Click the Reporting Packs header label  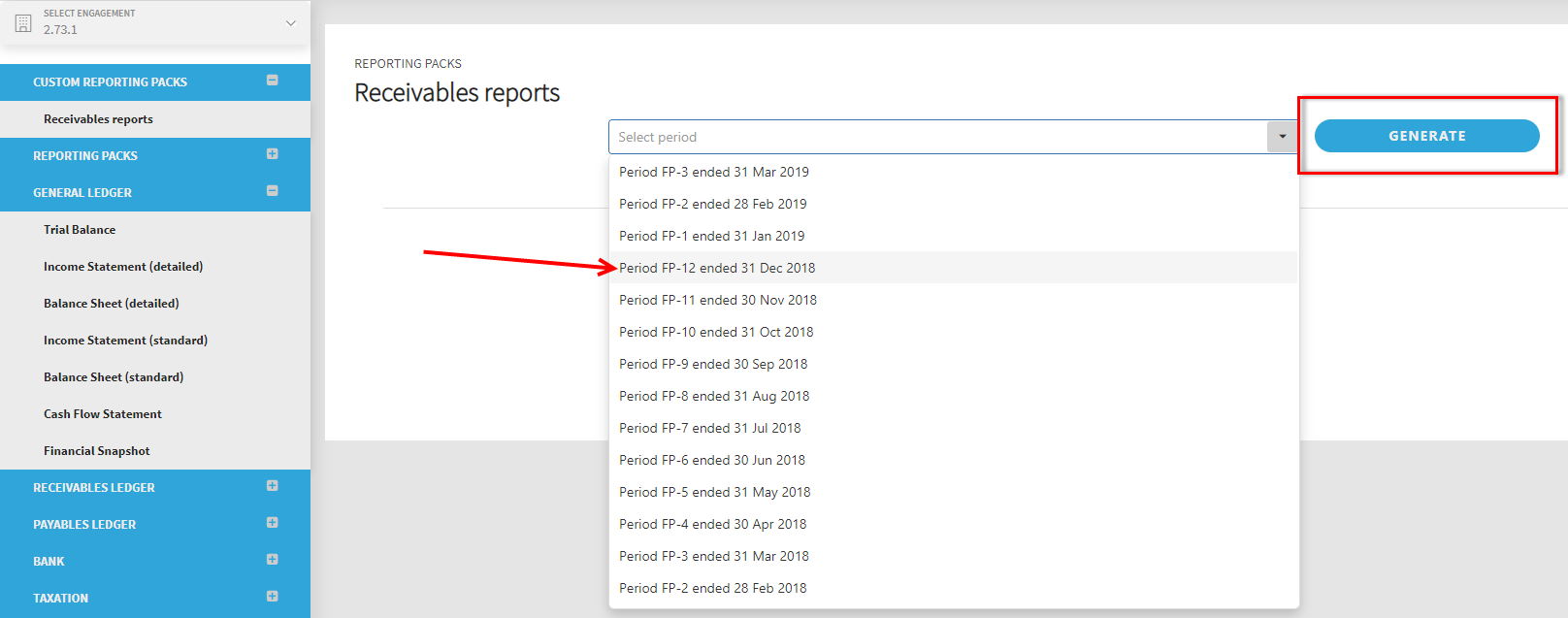point(85,156)
